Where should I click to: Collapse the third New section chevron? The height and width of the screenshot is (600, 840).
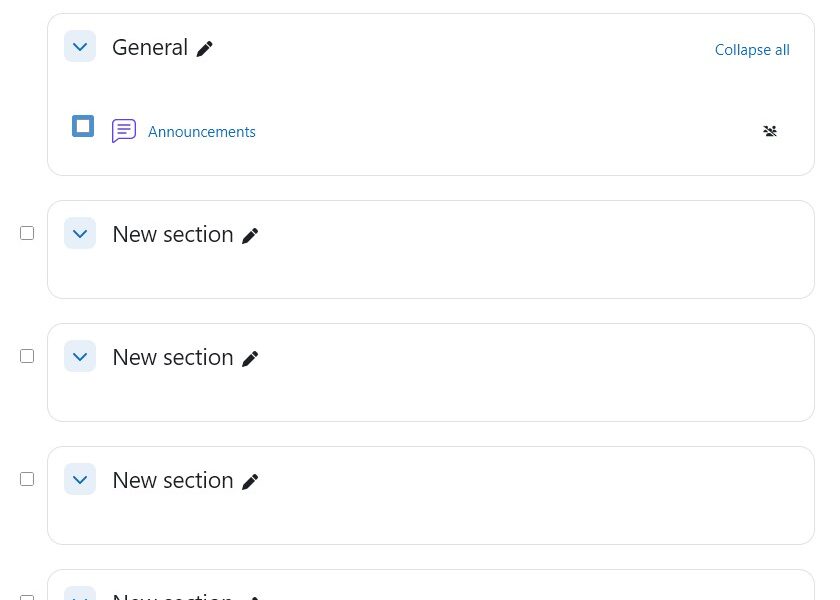80,480
